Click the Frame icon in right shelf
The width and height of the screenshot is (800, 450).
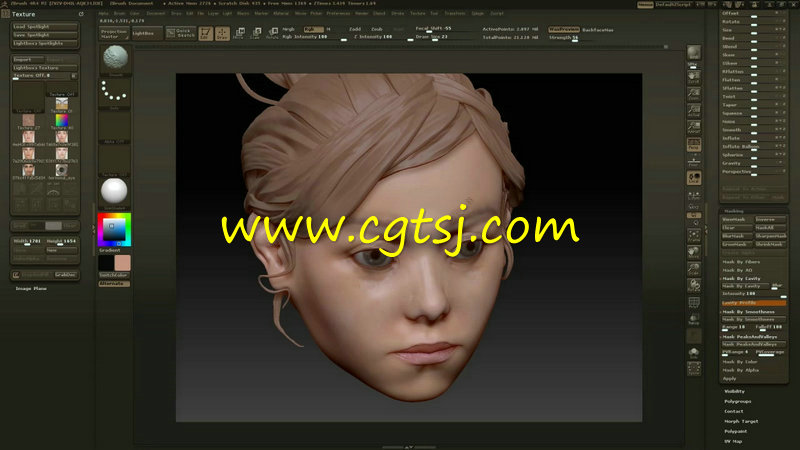coord(693,235)
